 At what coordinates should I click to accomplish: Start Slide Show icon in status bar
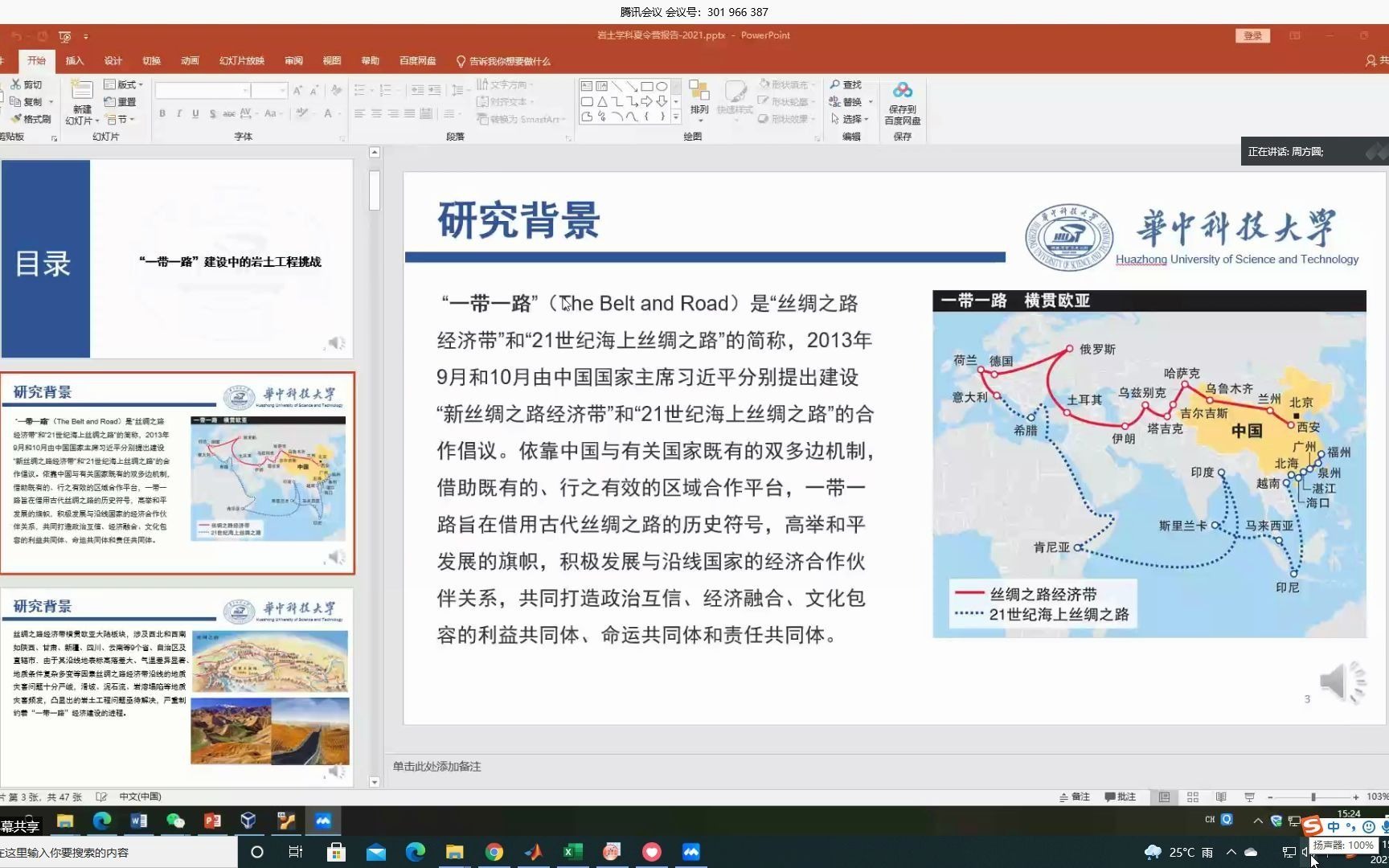click(x=1249, y=797)
